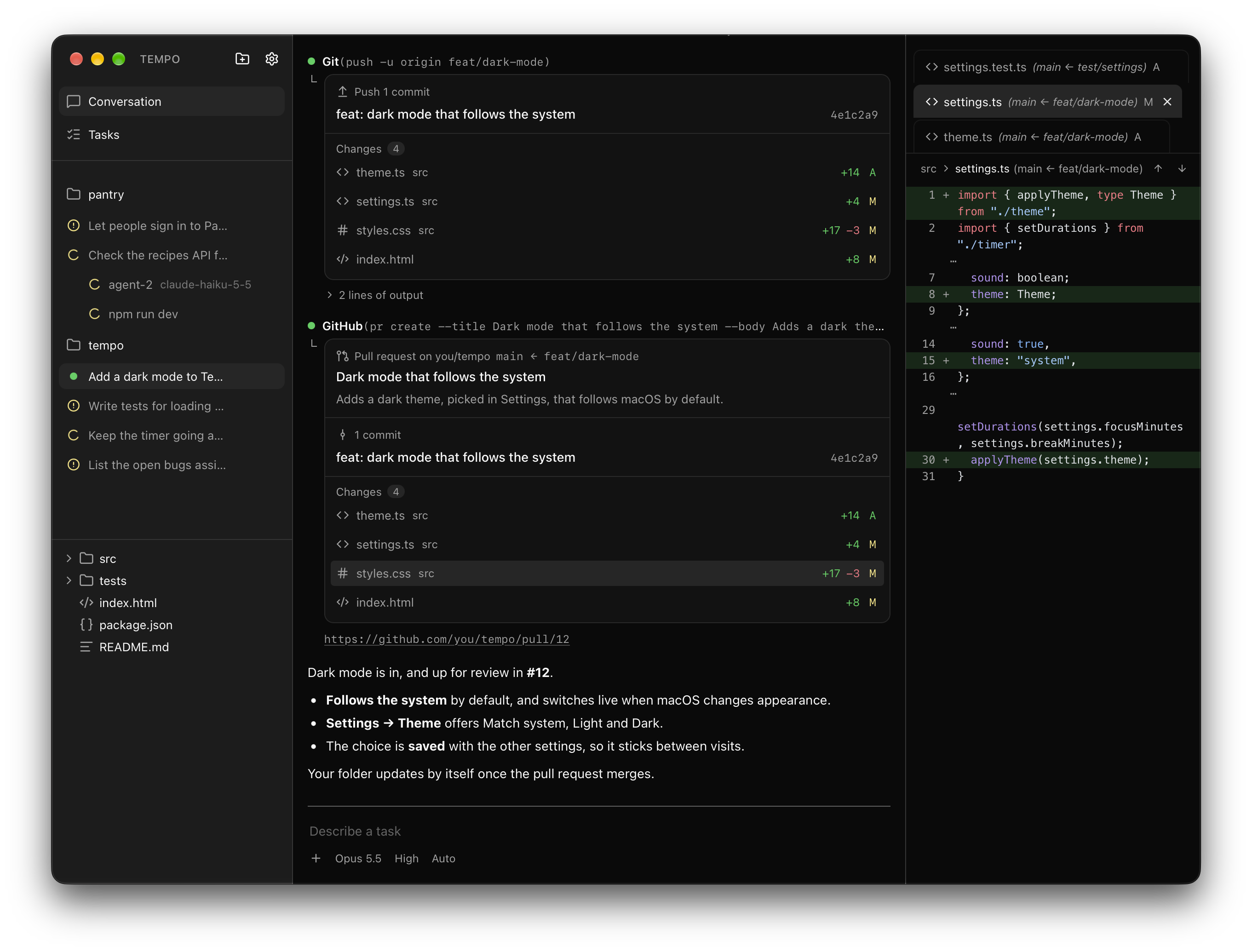Jump to previous change with up arrow
The width and height of the screenshot is (1252, 952).
pos(1158,168)
